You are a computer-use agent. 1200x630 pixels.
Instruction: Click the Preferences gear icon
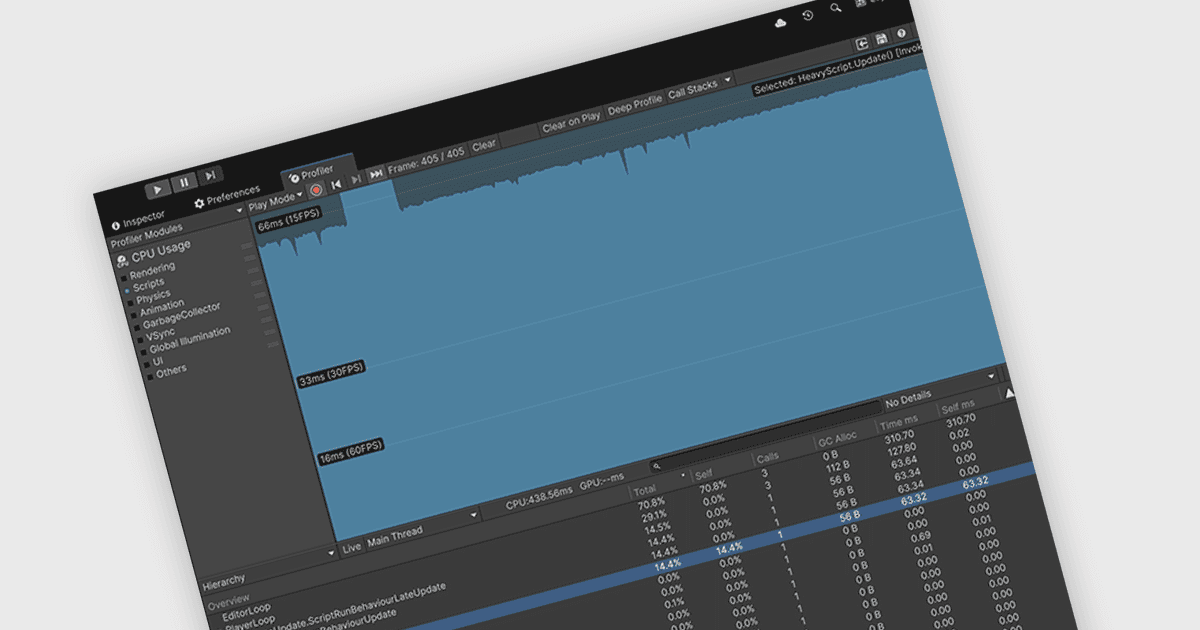(199, 203)
